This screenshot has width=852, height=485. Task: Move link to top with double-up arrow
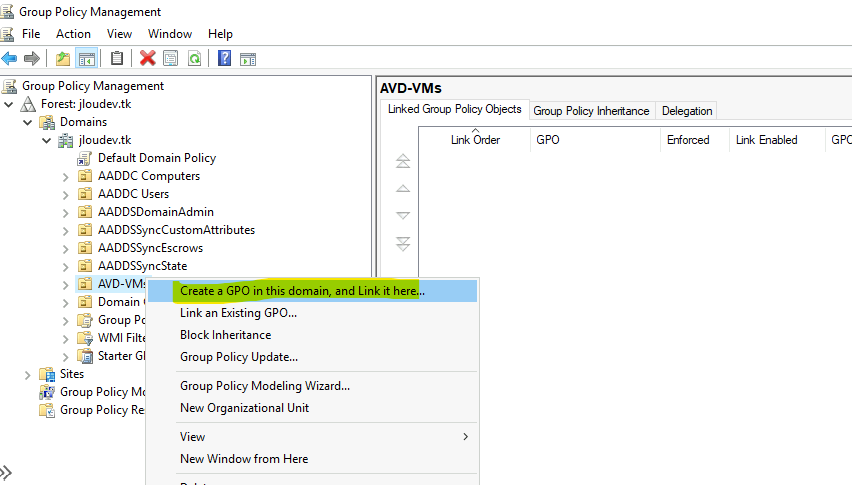tap(403, 161)
